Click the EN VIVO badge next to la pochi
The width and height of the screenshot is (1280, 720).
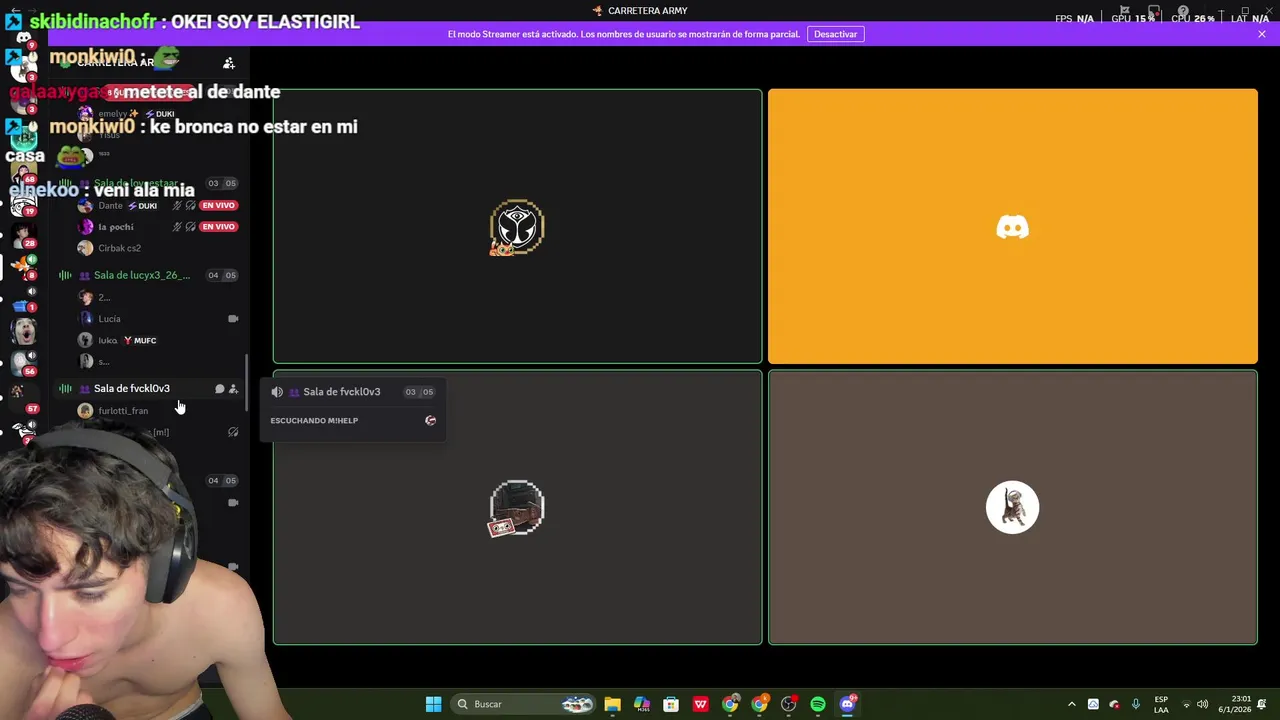pos(218,227)
